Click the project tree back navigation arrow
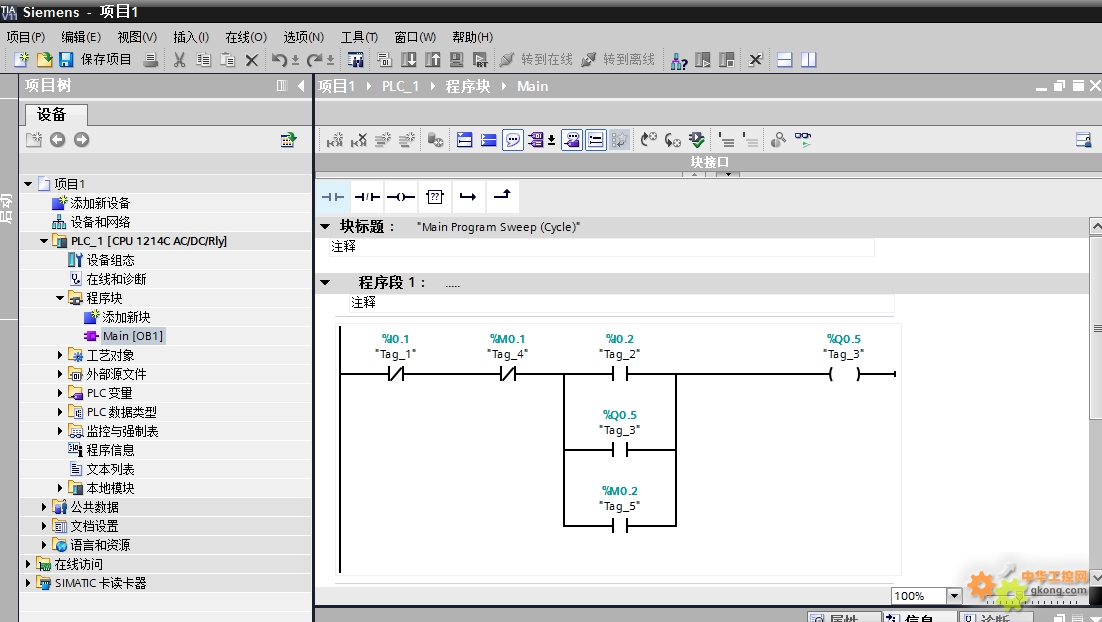1102x622 pixels. [58, 140]
